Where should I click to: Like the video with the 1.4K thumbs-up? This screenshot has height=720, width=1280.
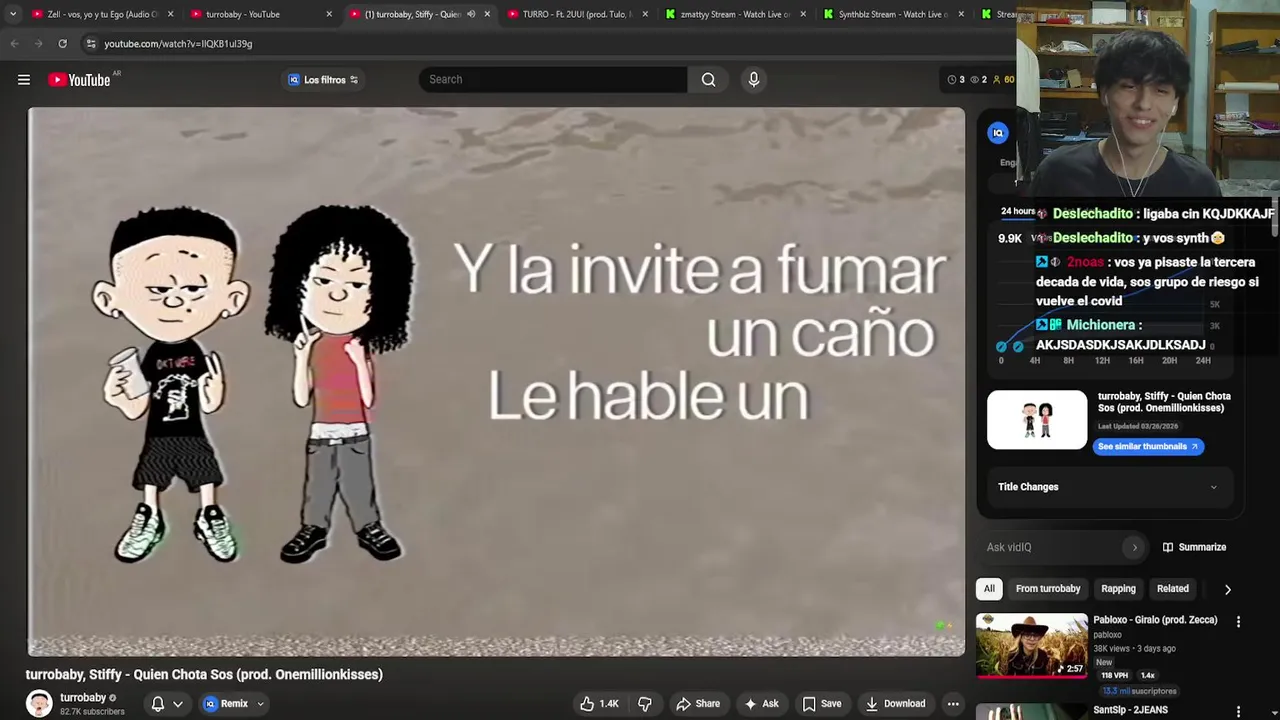[600, 704]
